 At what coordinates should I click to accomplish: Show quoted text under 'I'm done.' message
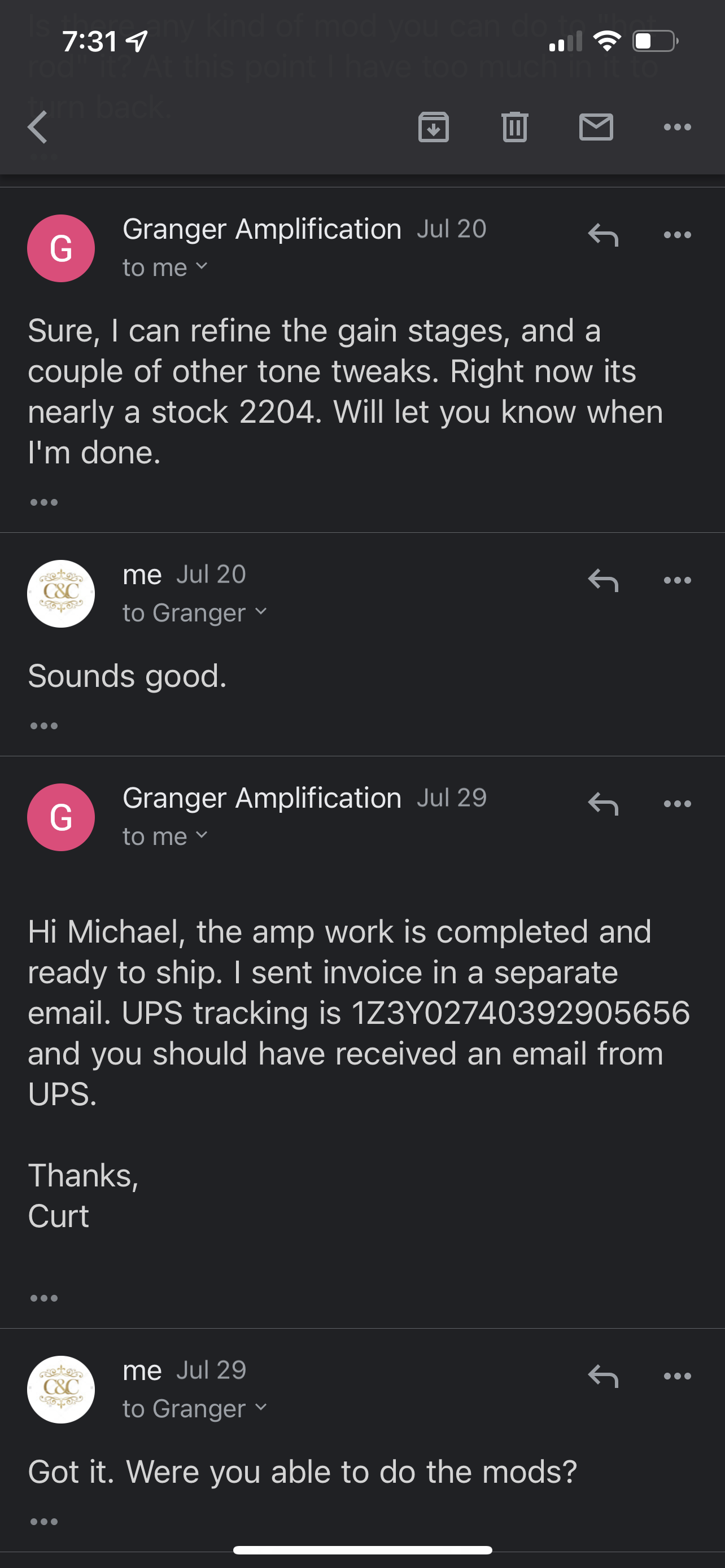coord(44,502)
